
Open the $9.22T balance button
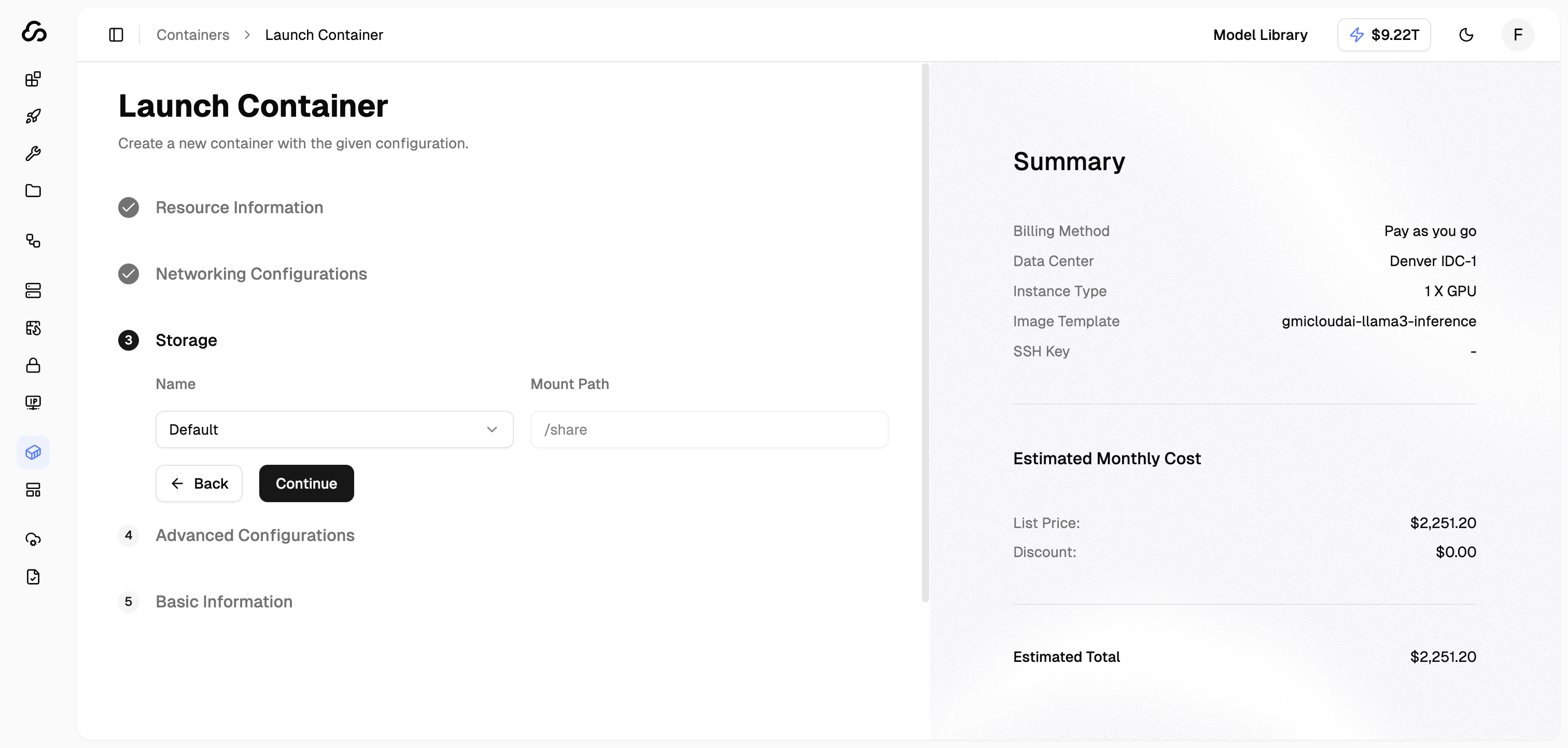1383,35
